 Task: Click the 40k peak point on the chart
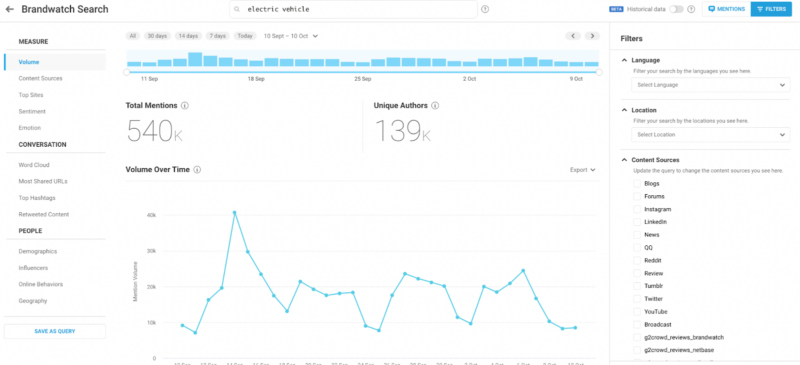(x=234, y=212)
